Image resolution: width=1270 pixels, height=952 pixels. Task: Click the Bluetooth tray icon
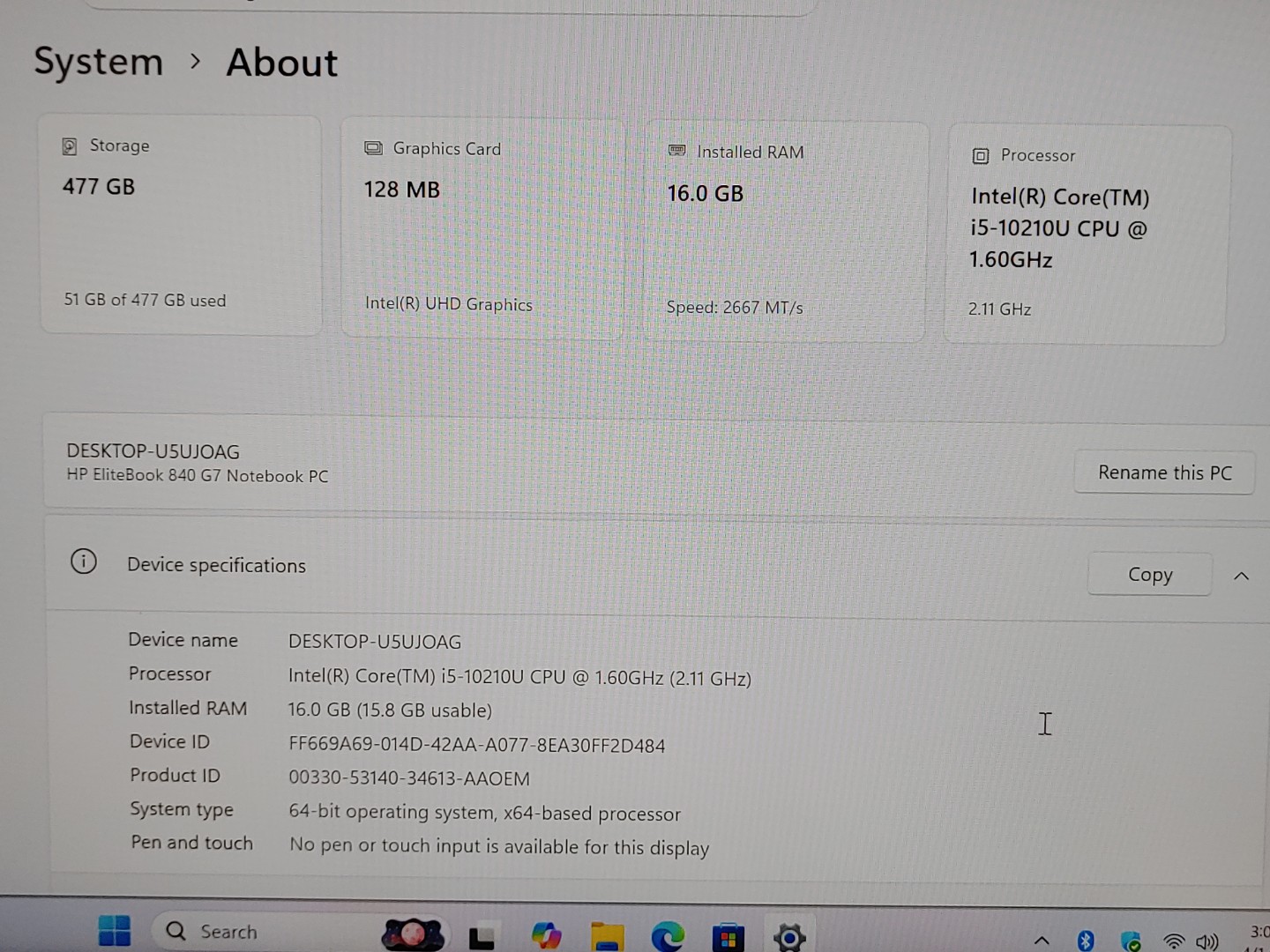(1086, 941)
